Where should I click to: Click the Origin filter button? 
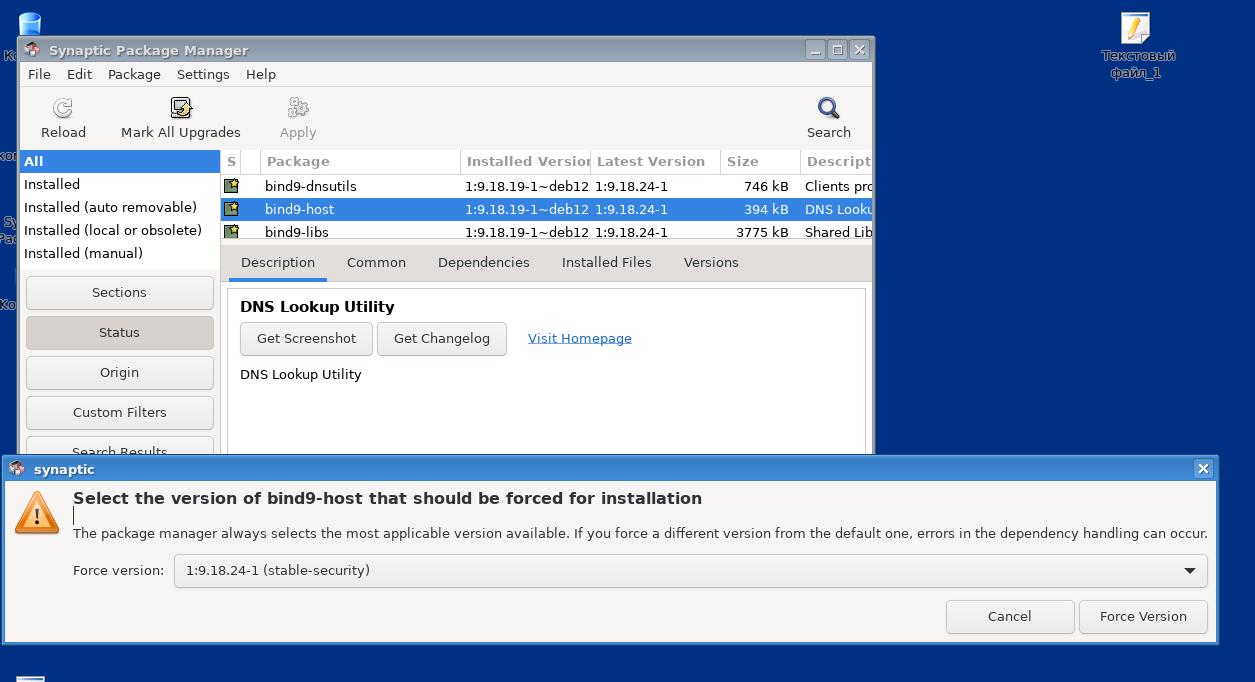point(119,372)
